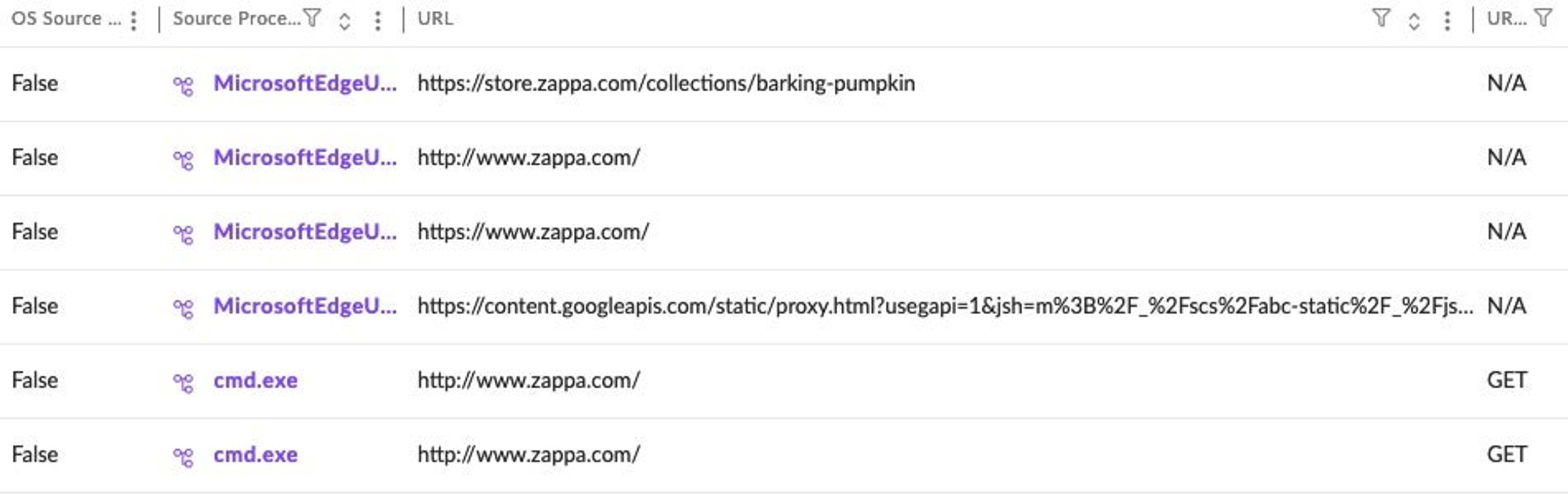Click causality icon in googleapis row

click(183, 309)
